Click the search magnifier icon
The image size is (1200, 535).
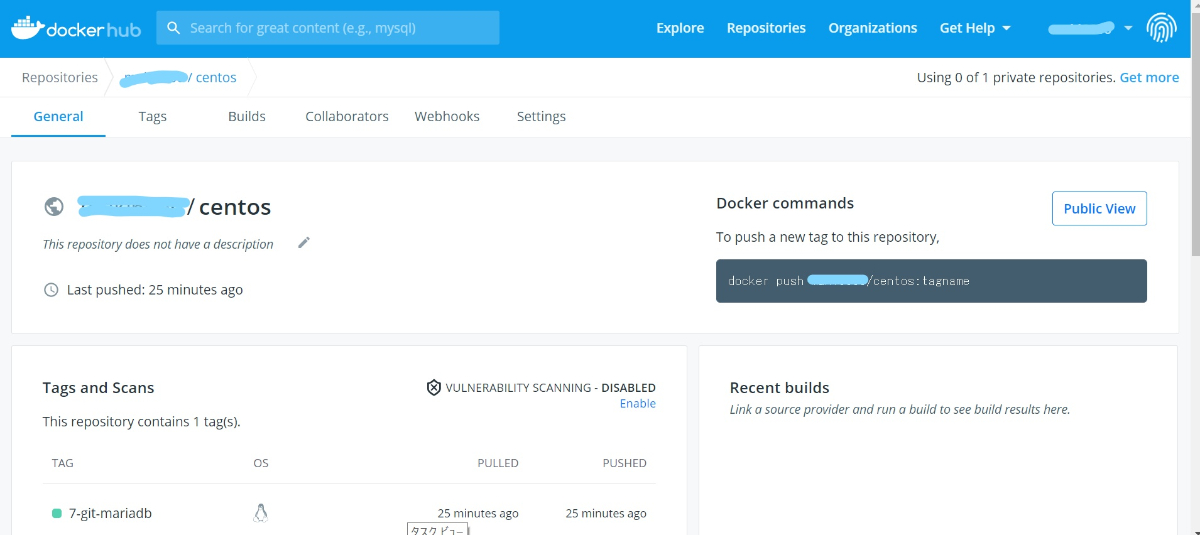point(174,28)
